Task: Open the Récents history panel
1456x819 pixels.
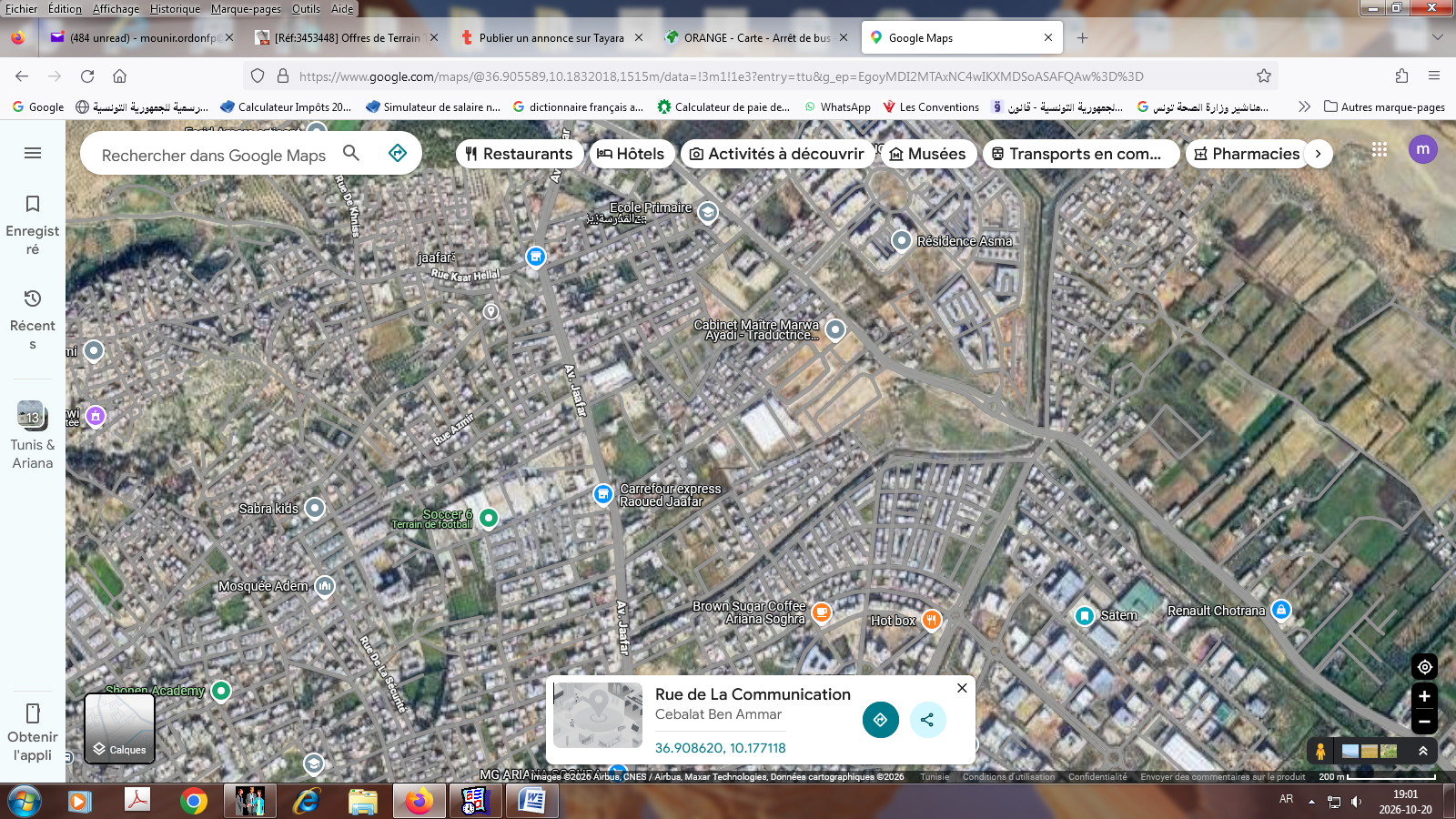Action: point(33,319)
